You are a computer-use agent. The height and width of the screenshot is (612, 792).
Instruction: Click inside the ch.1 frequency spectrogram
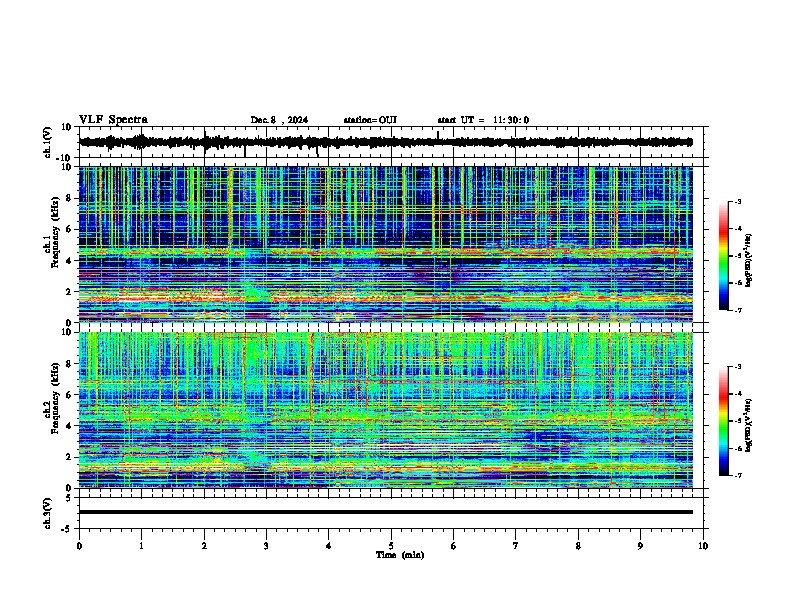pyautogui.click(x=385, y=244)
